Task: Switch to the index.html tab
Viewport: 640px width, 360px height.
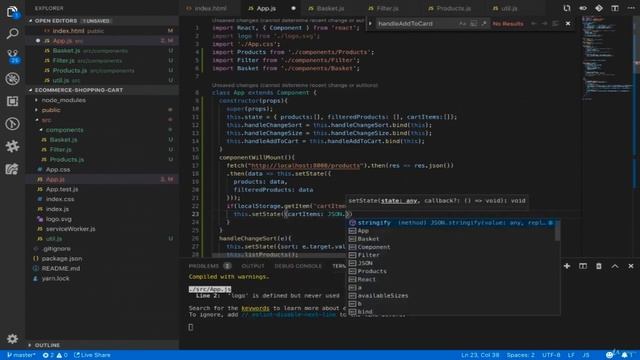Action: tap(209, 8)
